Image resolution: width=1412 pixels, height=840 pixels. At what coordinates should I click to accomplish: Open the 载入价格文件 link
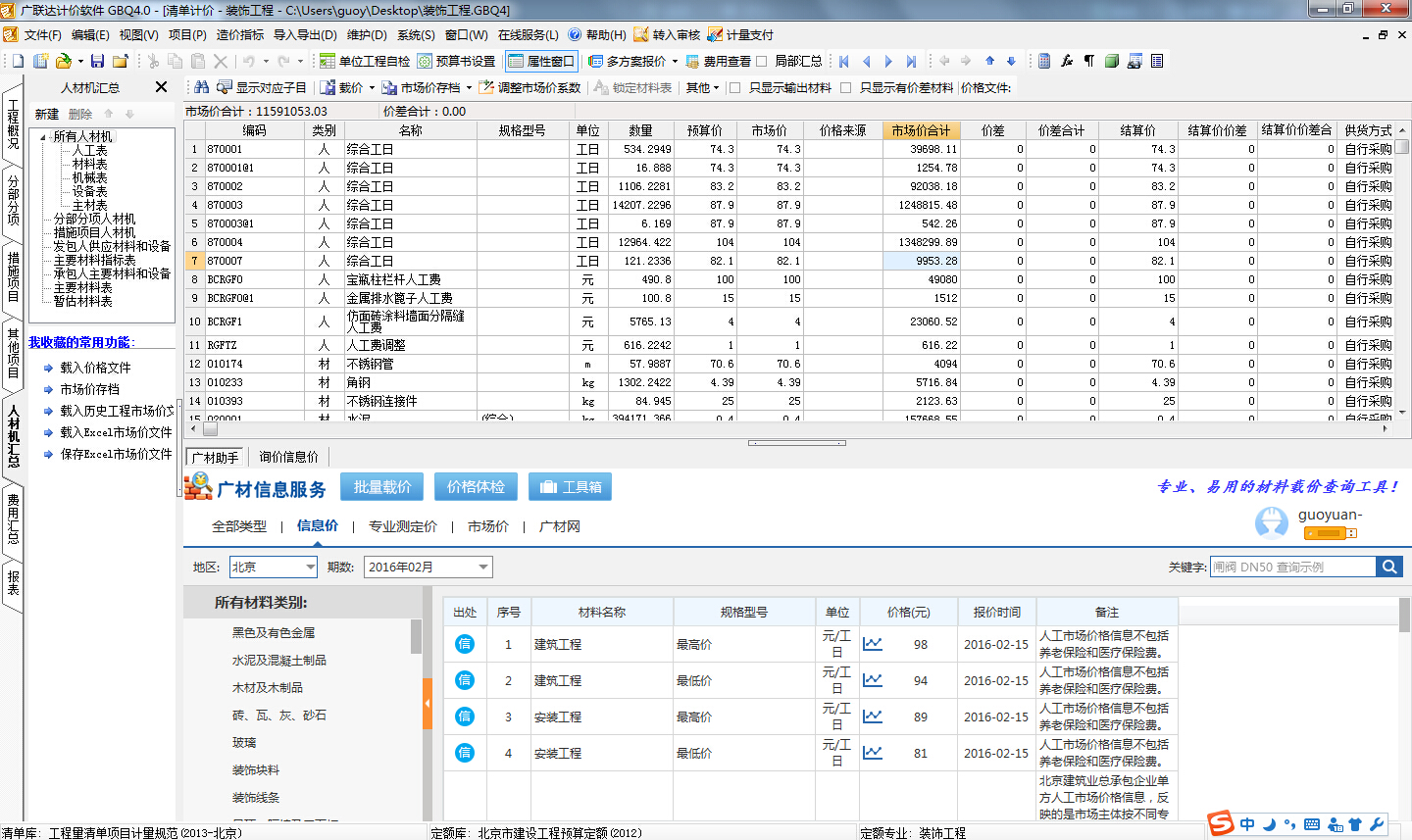[x=95, y=368]
